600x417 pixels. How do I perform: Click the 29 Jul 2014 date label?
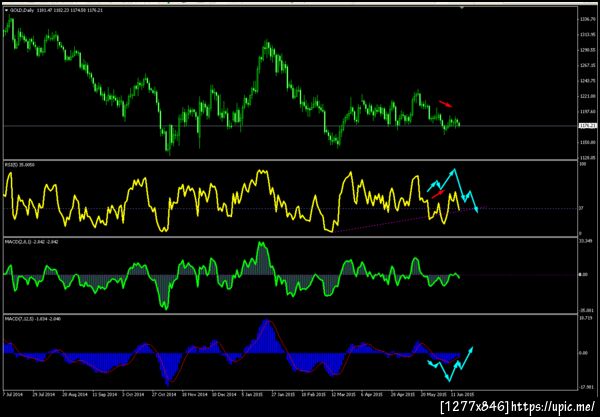(x=43, y=394)
